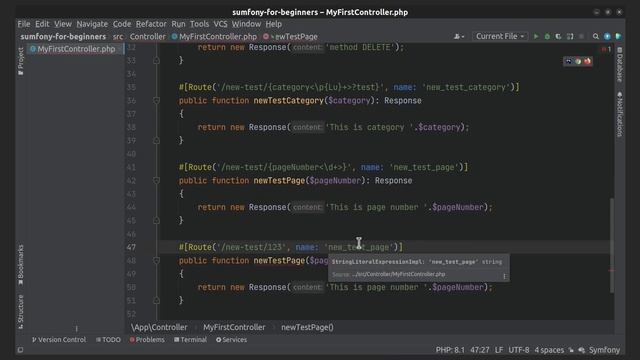Click newTestPage() breadcrumb at editor bottom
640x360 pixels.
click(x=307, y=327)
